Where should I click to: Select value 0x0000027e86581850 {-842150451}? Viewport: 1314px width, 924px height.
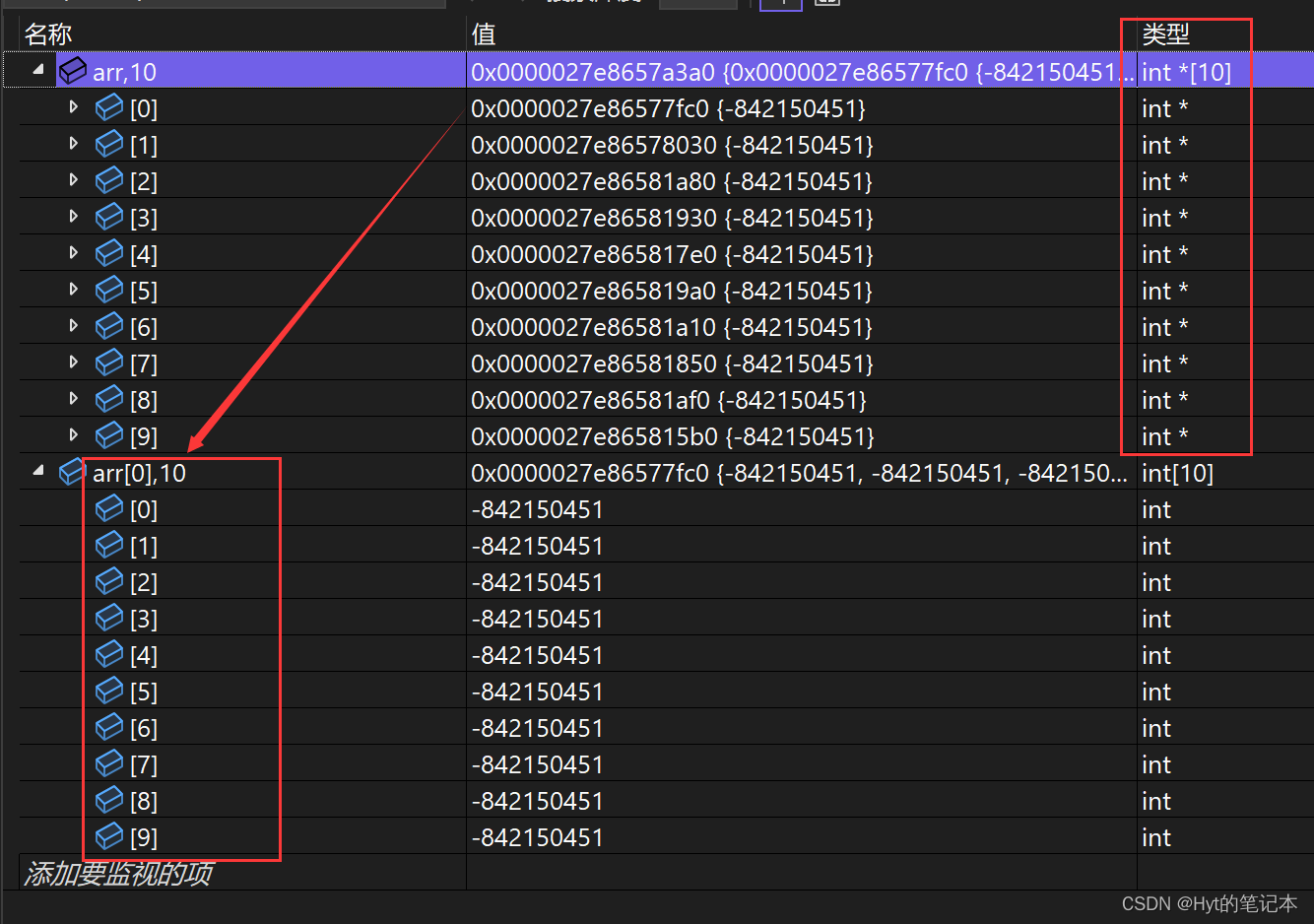click(x=672, y=363)
